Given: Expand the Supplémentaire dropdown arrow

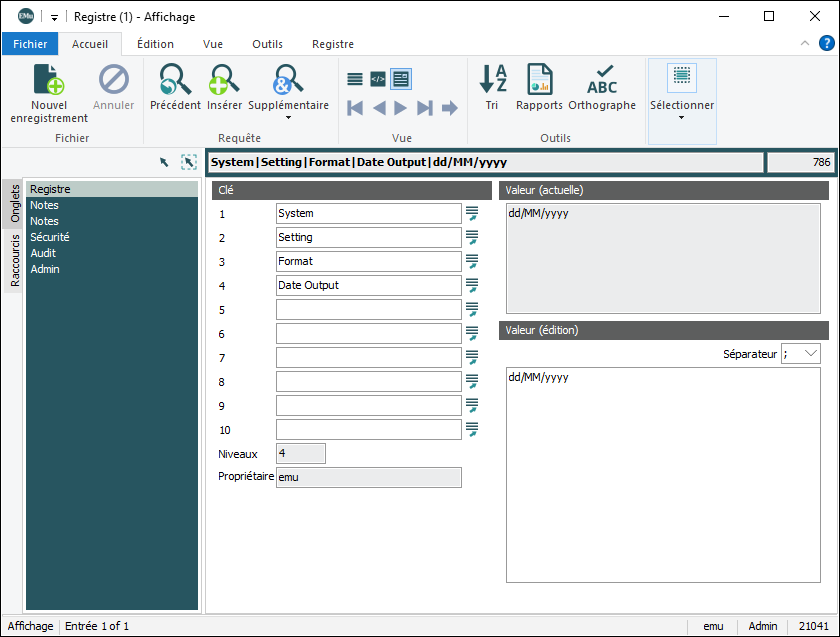Looking at the screenshot, I should [x=288, y=118].
